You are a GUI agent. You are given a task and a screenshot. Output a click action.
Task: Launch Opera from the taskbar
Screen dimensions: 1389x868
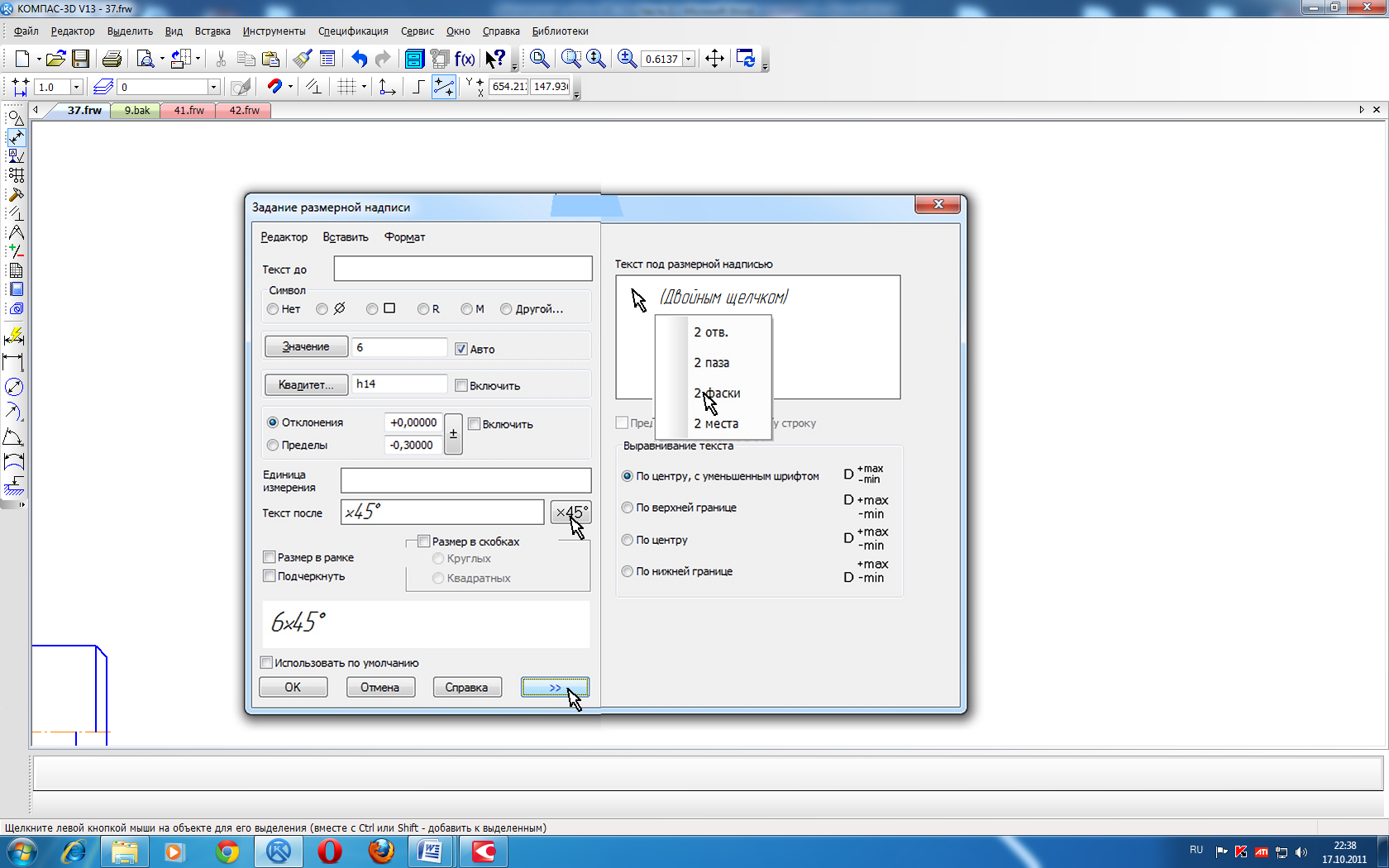(330, 851)
